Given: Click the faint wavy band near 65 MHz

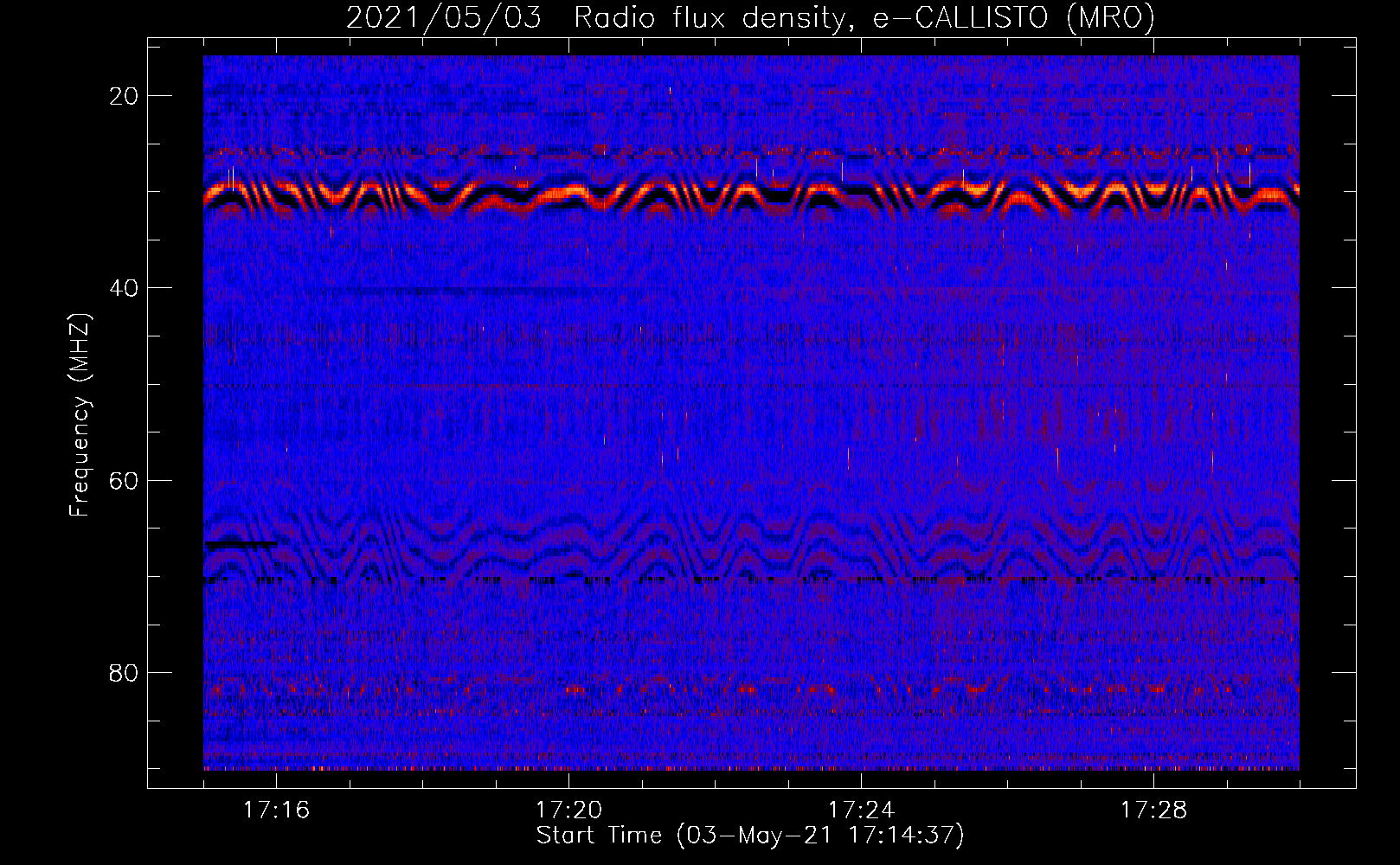Looking at the screenshot, I should point(751,547).
